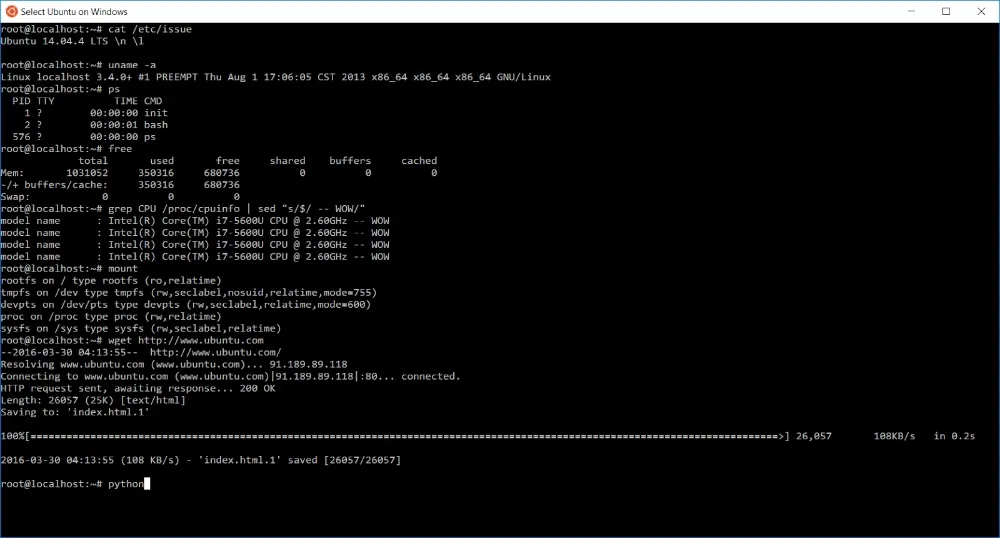
Task: Click the "bash" process row
Action: click(x=96, y=125)
